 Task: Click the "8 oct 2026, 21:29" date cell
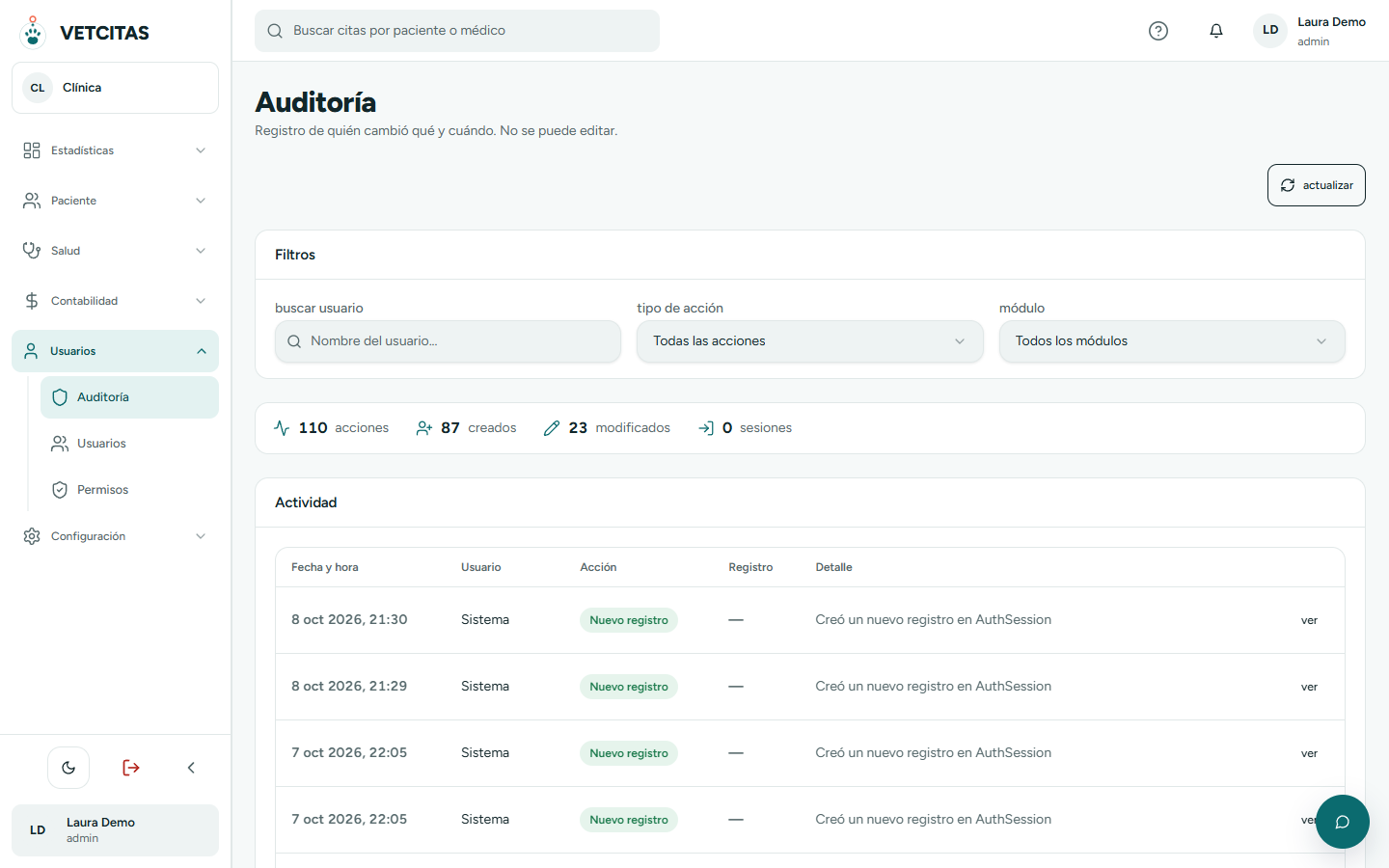click(349, 686)
